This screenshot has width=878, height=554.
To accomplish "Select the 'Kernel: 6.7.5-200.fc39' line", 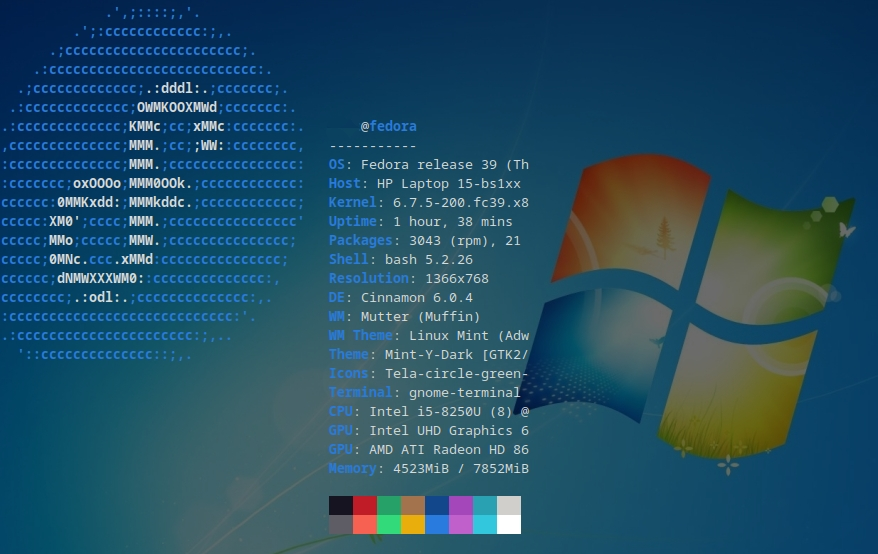I will [x=429, y=203].
